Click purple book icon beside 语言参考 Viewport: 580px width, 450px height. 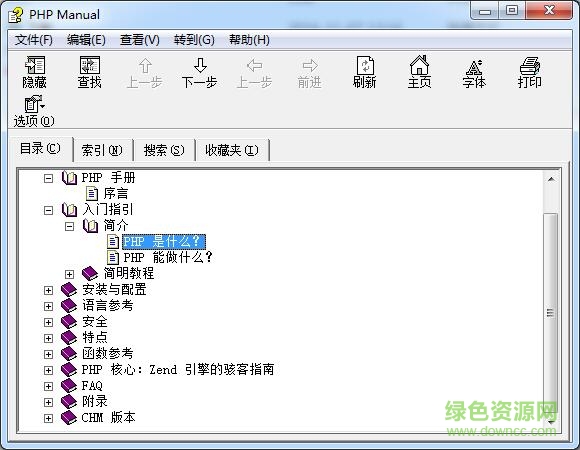point(69,305)
